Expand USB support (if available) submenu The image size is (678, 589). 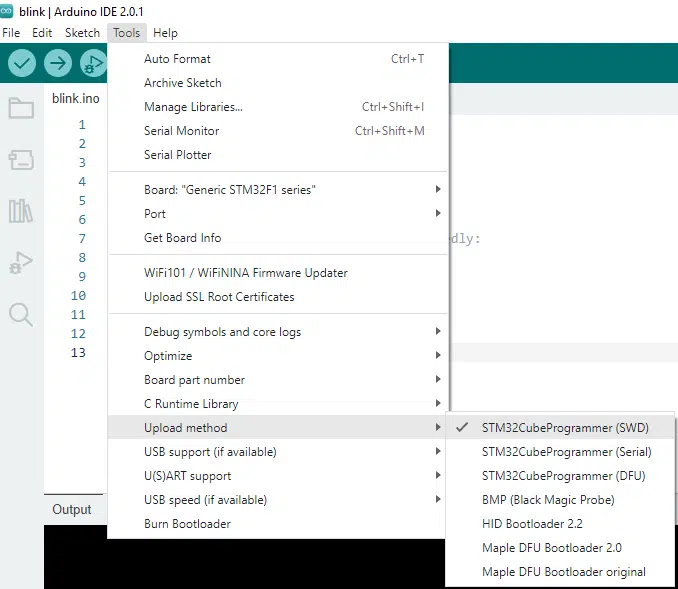click(x=278, y=452)
